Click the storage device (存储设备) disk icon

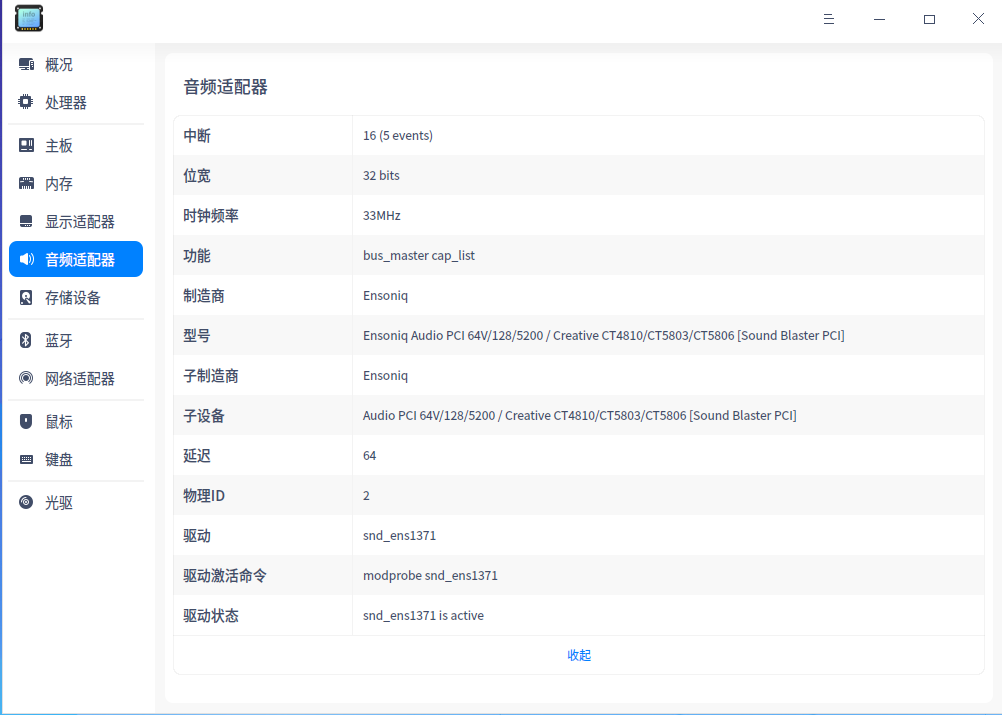[x=26, y=298]
